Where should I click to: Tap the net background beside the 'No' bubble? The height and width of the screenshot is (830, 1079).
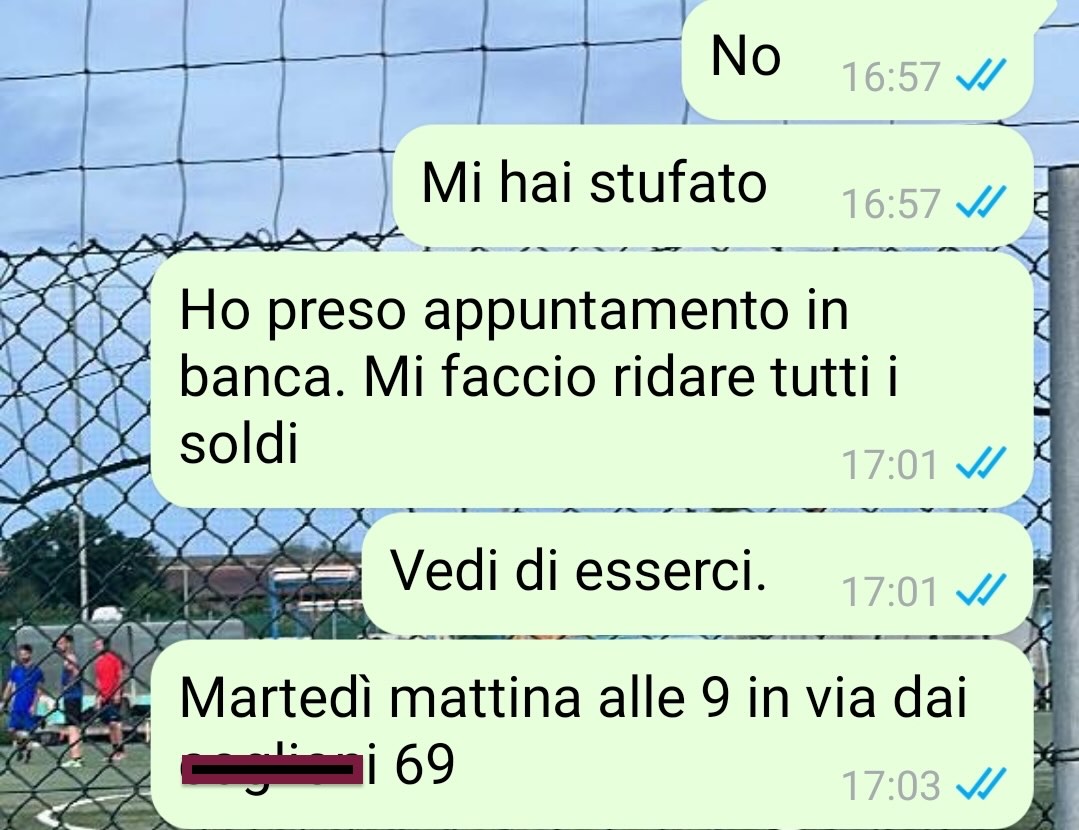pos(344,62)
